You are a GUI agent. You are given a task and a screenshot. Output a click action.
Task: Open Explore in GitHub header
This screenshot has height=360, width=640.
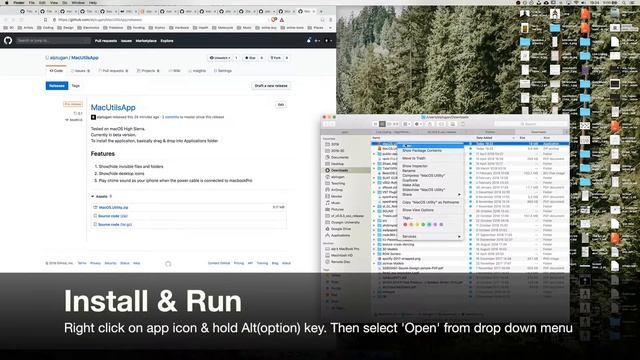click(167, 41)
